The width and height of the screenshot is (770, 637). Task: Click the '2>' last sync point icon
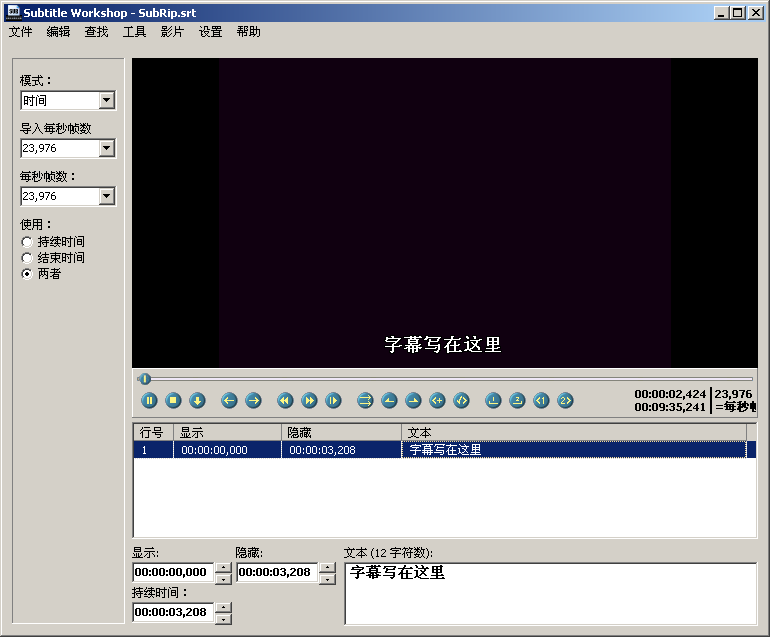click(x=565, y=401)
